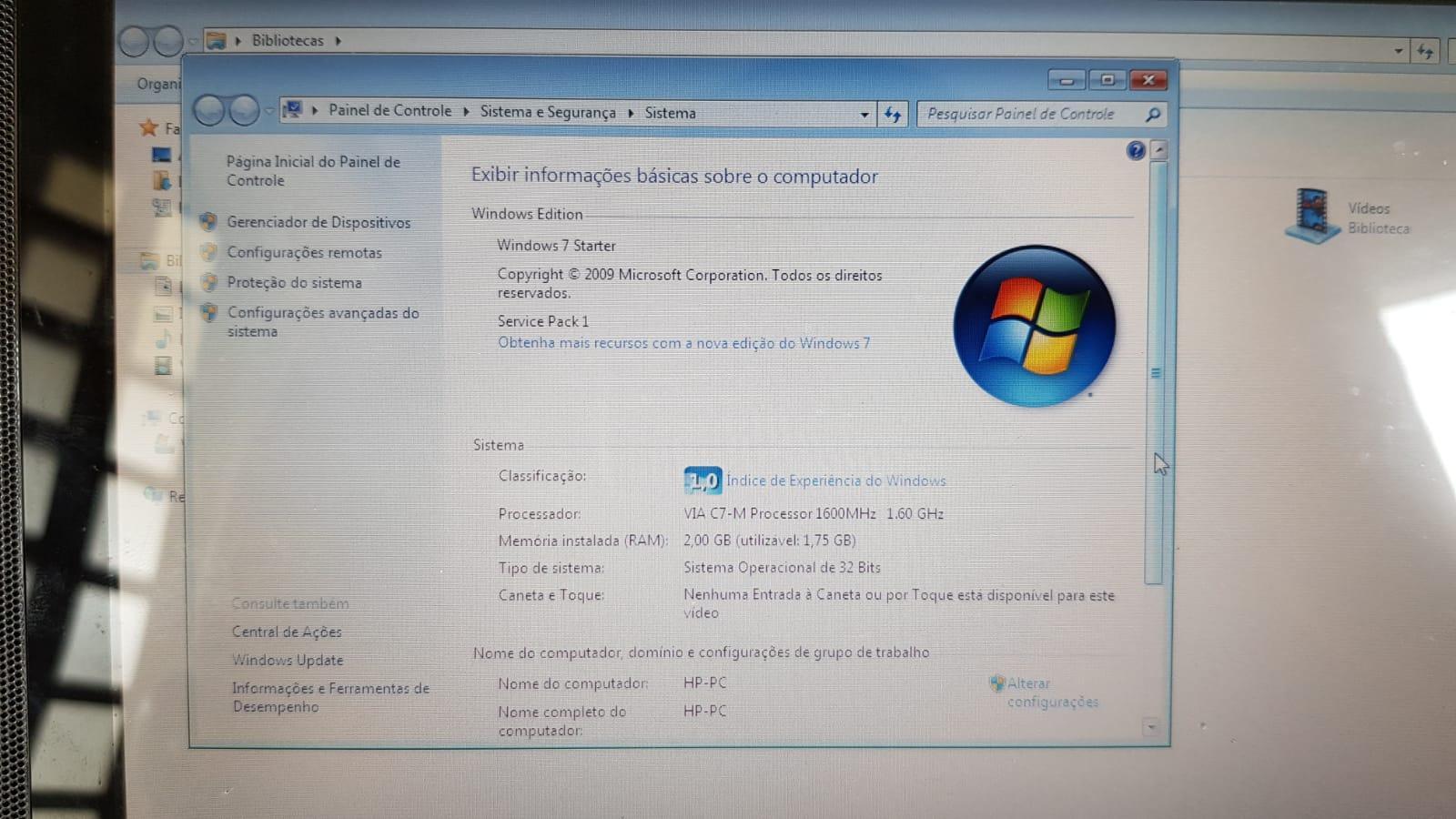Expand arrow after Sistema e Segurança breadcrumb
The height and width of the screenshot is (819, 1456).
(630, 113)
